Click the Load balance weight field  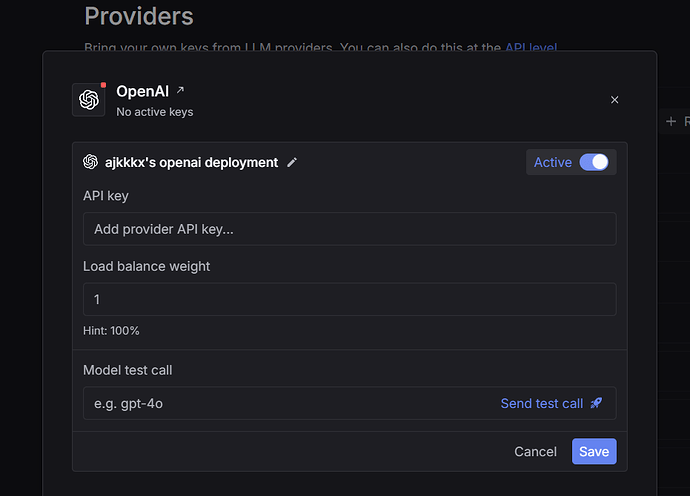coord(349,299)
